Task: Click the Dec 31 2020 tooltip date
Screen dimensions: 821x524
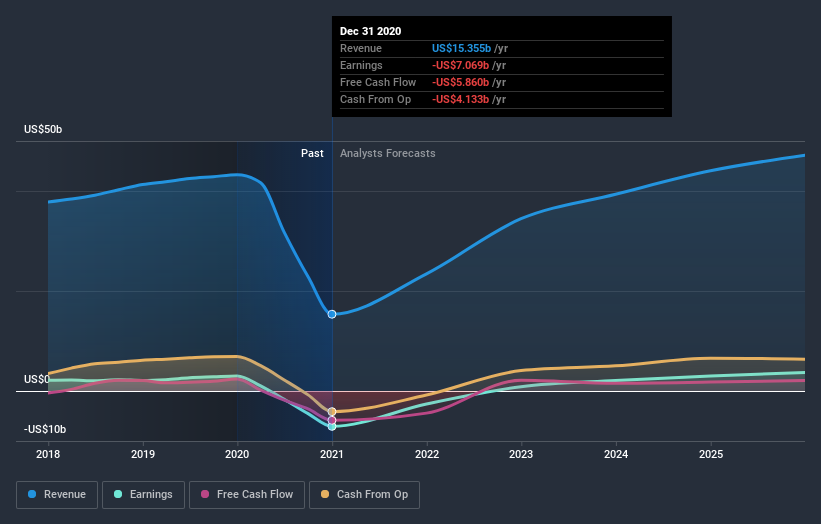Action: 371,31
